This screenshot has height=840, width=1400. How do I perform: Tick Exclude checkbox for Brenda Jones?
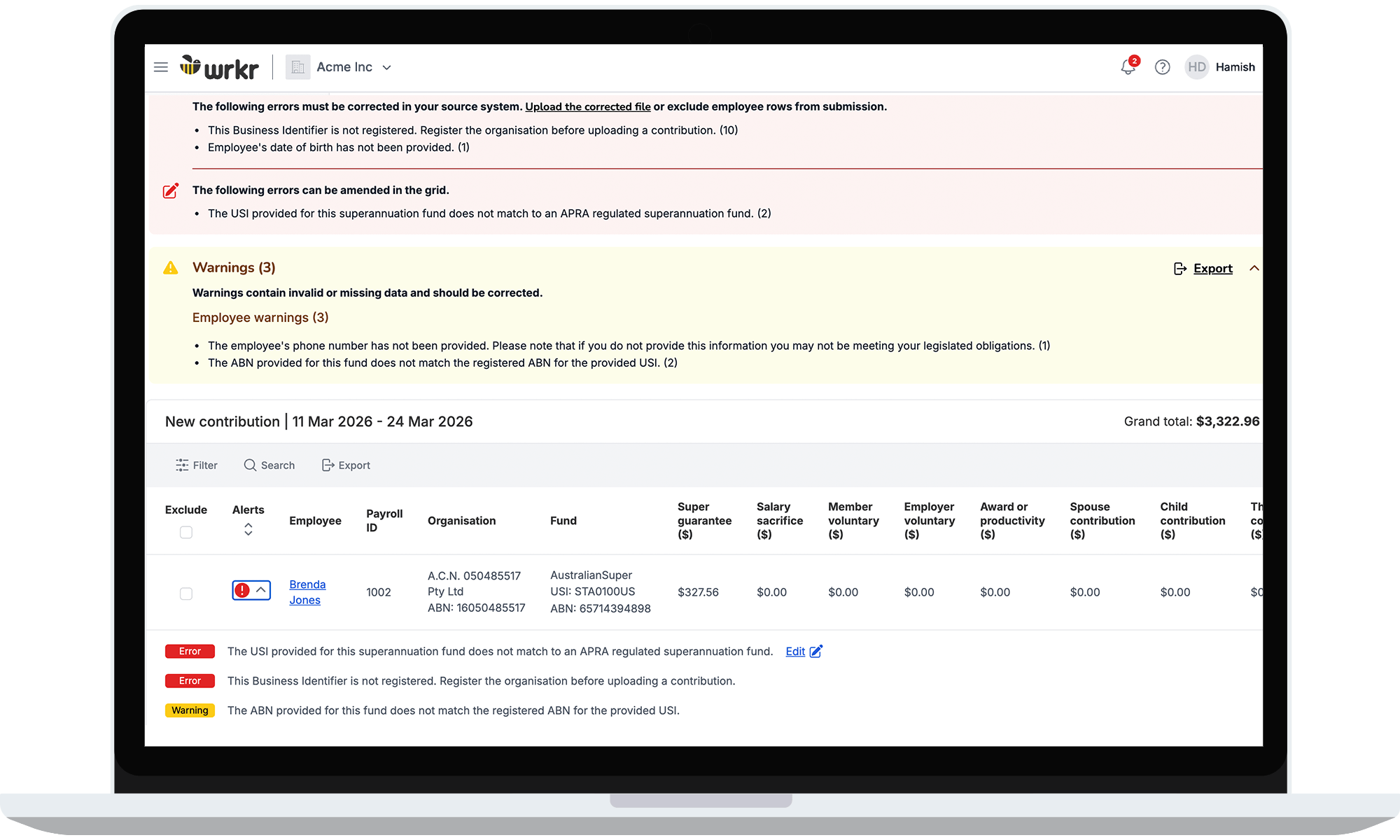coord(185,594)
